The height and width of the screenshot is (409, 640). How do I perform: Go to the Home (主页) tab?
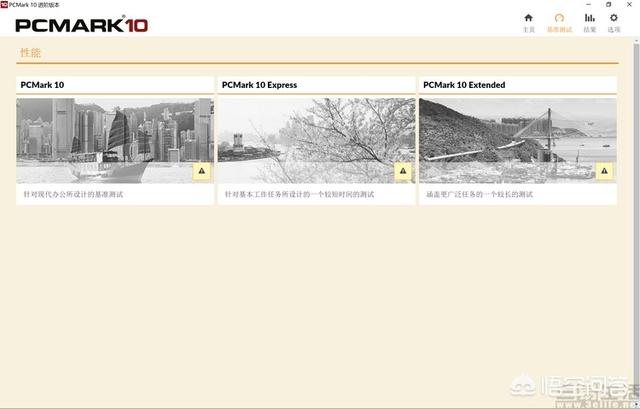pos(529,23)
